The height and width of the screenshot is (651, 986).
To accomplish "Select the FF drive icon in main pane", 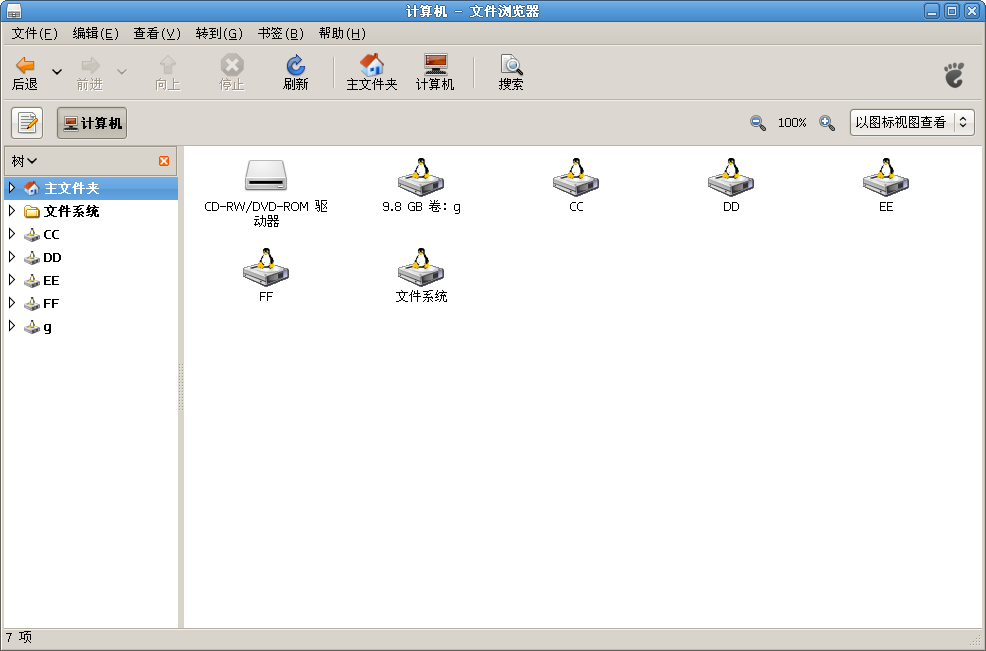I will click(266, 267).
